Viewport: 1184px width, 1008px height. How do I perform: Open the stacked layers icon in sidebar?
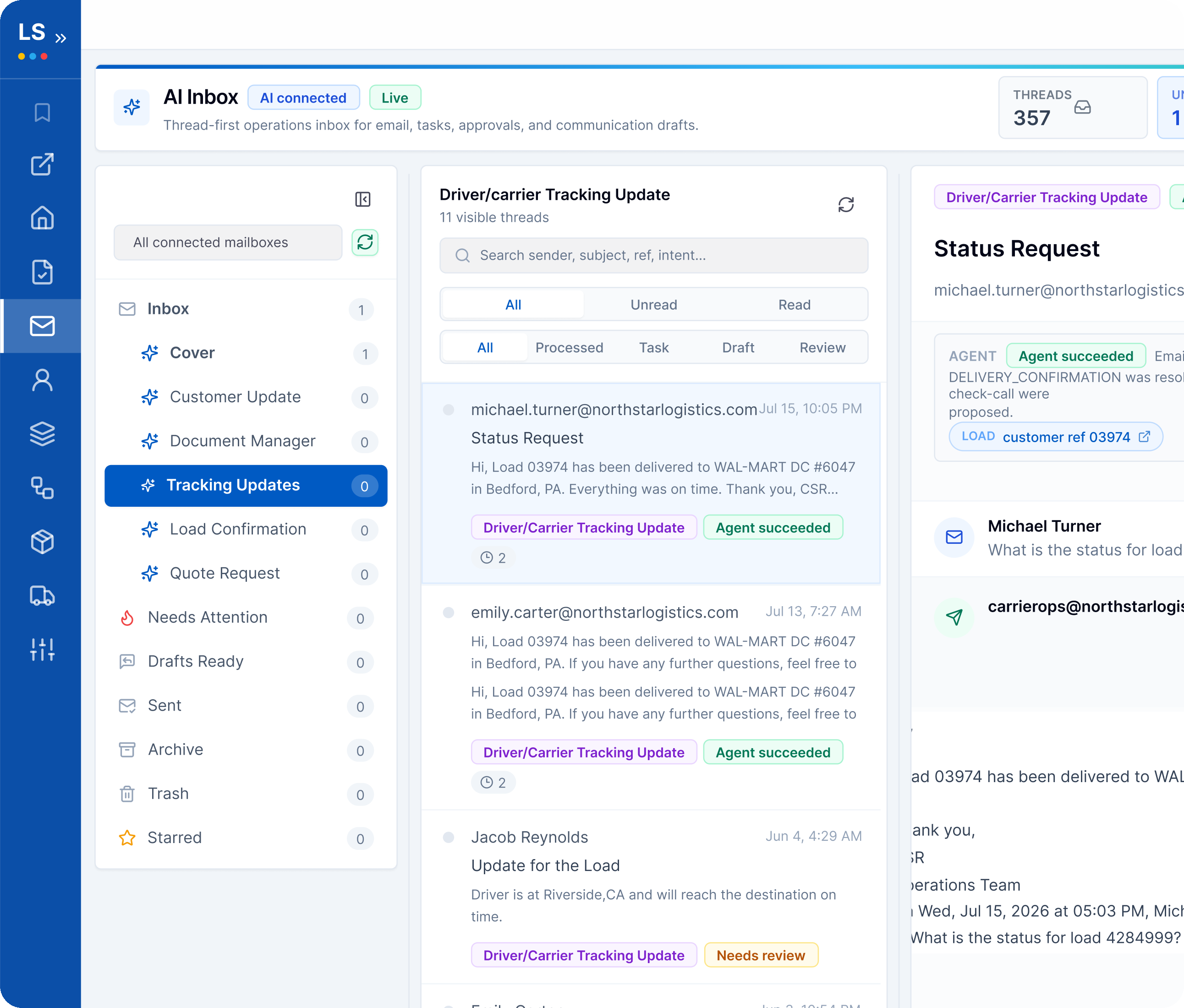coord(42,434)
